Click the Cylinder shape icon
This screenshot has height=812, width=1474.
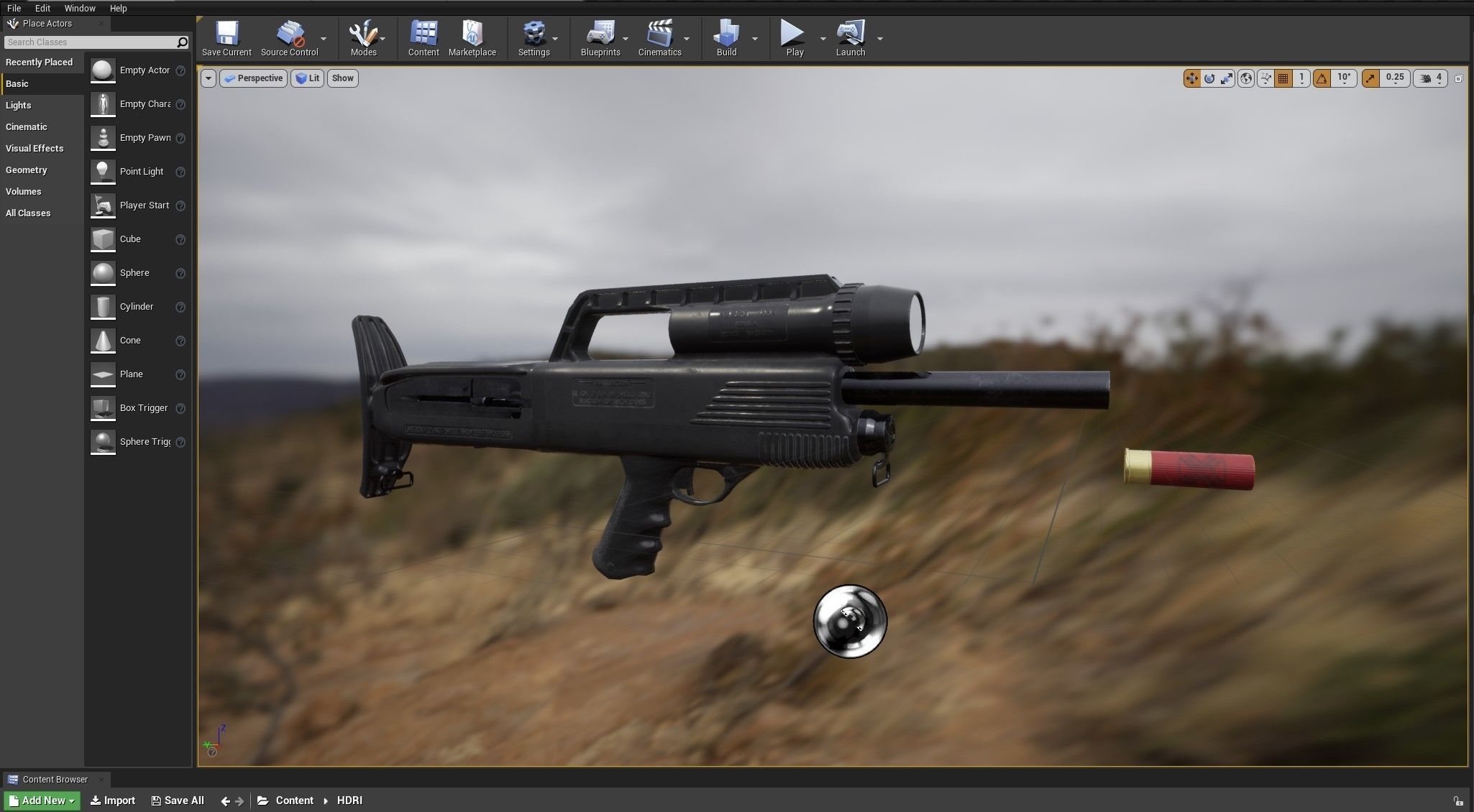point(103,307)
